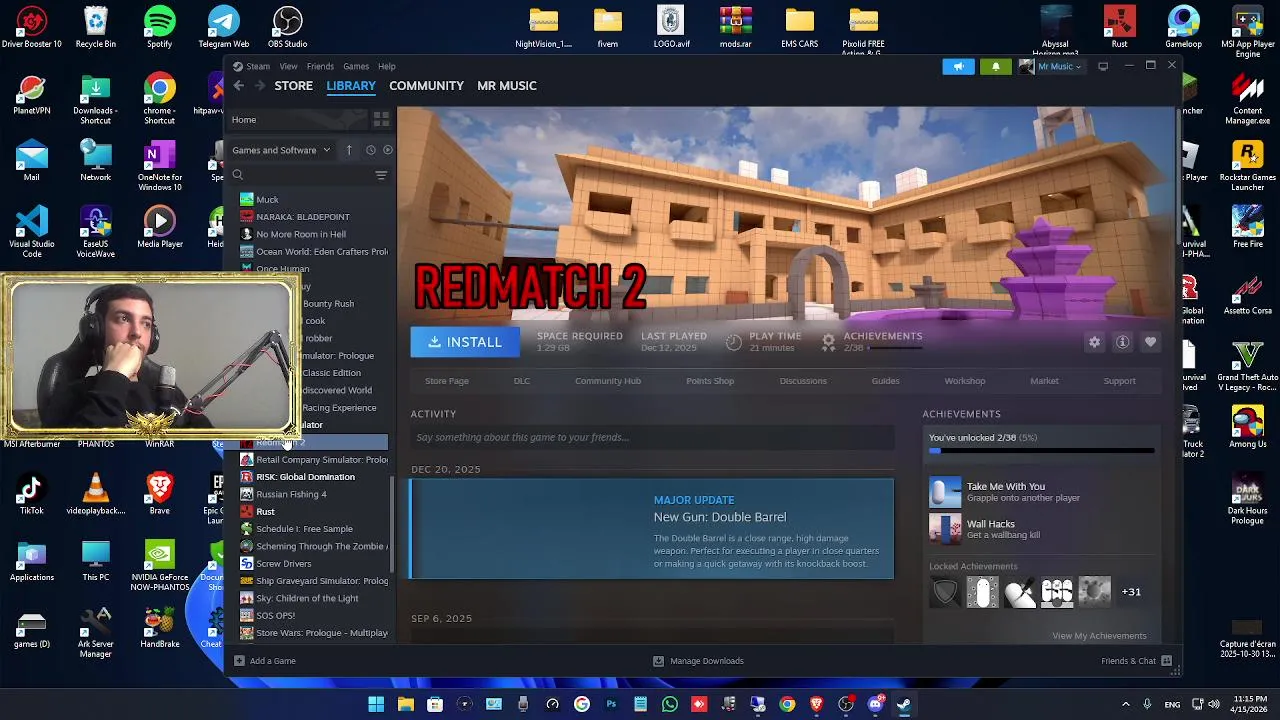Viewport: 1280px width, 720px height.
Task: Add Redmatch 2 to favorites heart
Action: [x=1150, y=342]
